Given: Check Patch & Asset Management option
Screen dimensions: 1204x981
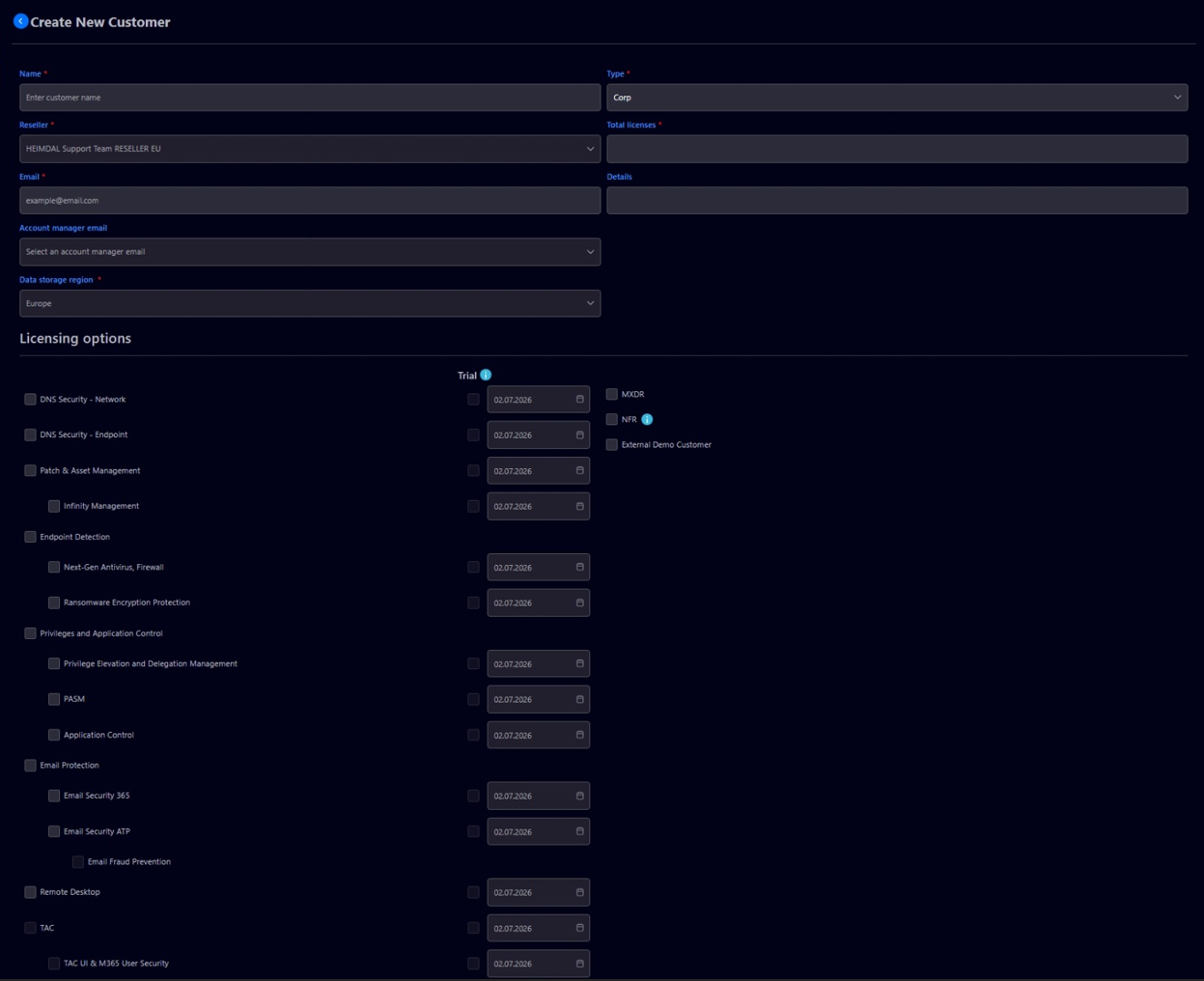Looking at the screenshot, I should pos(30,470).
